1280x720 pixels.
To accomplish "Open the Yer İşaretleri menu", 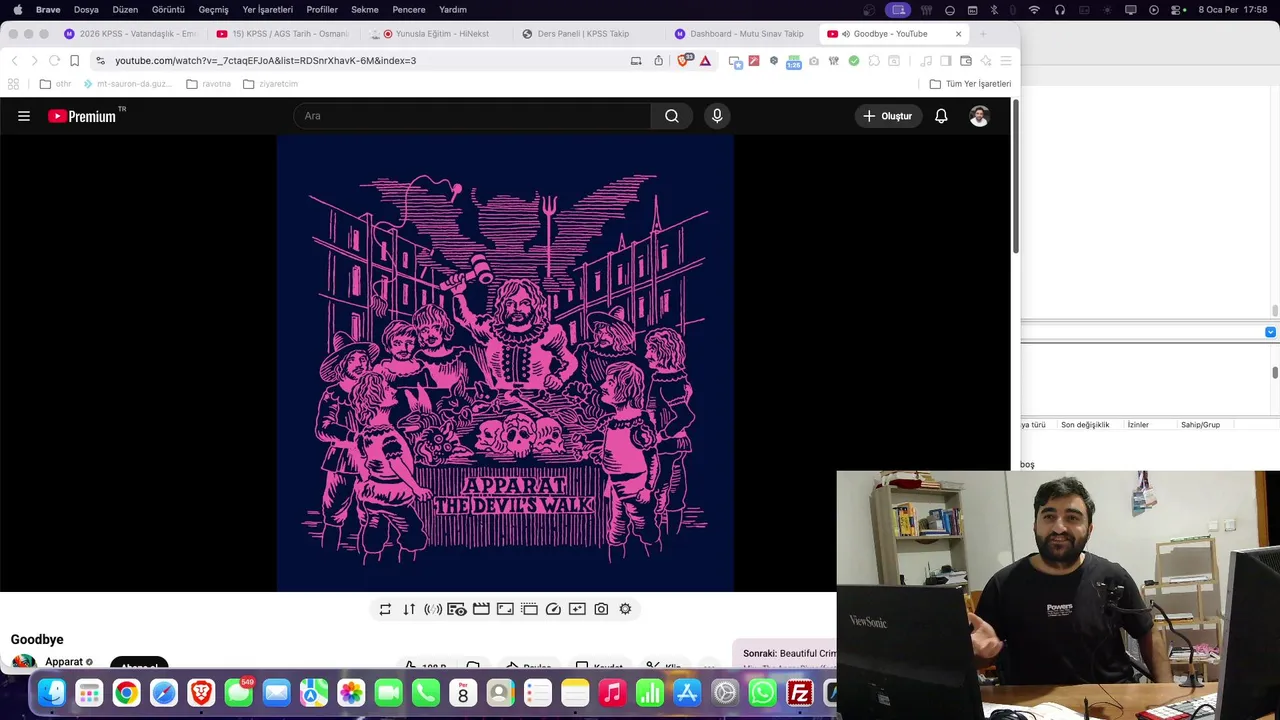I will [x=267, y=10].
